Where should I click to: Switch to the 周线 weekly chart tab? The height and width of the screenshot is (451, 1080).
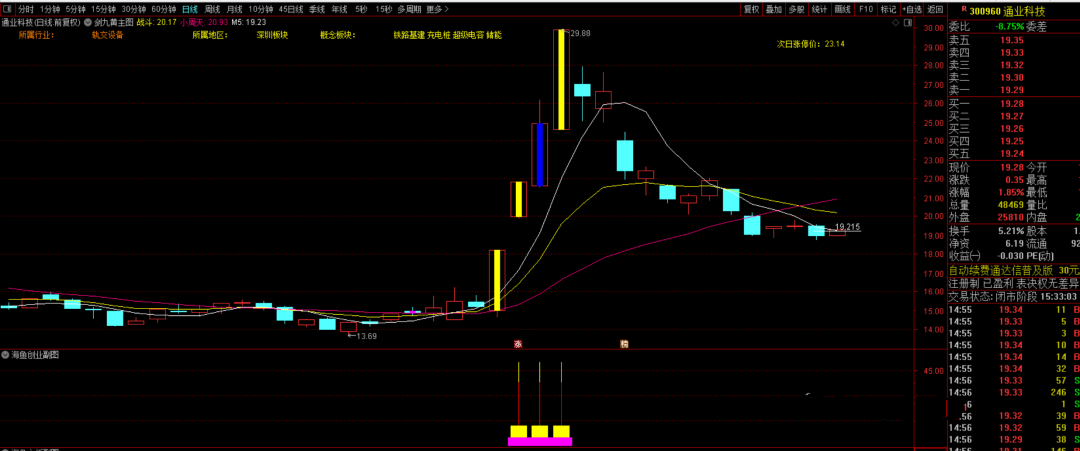pos(212,9)
